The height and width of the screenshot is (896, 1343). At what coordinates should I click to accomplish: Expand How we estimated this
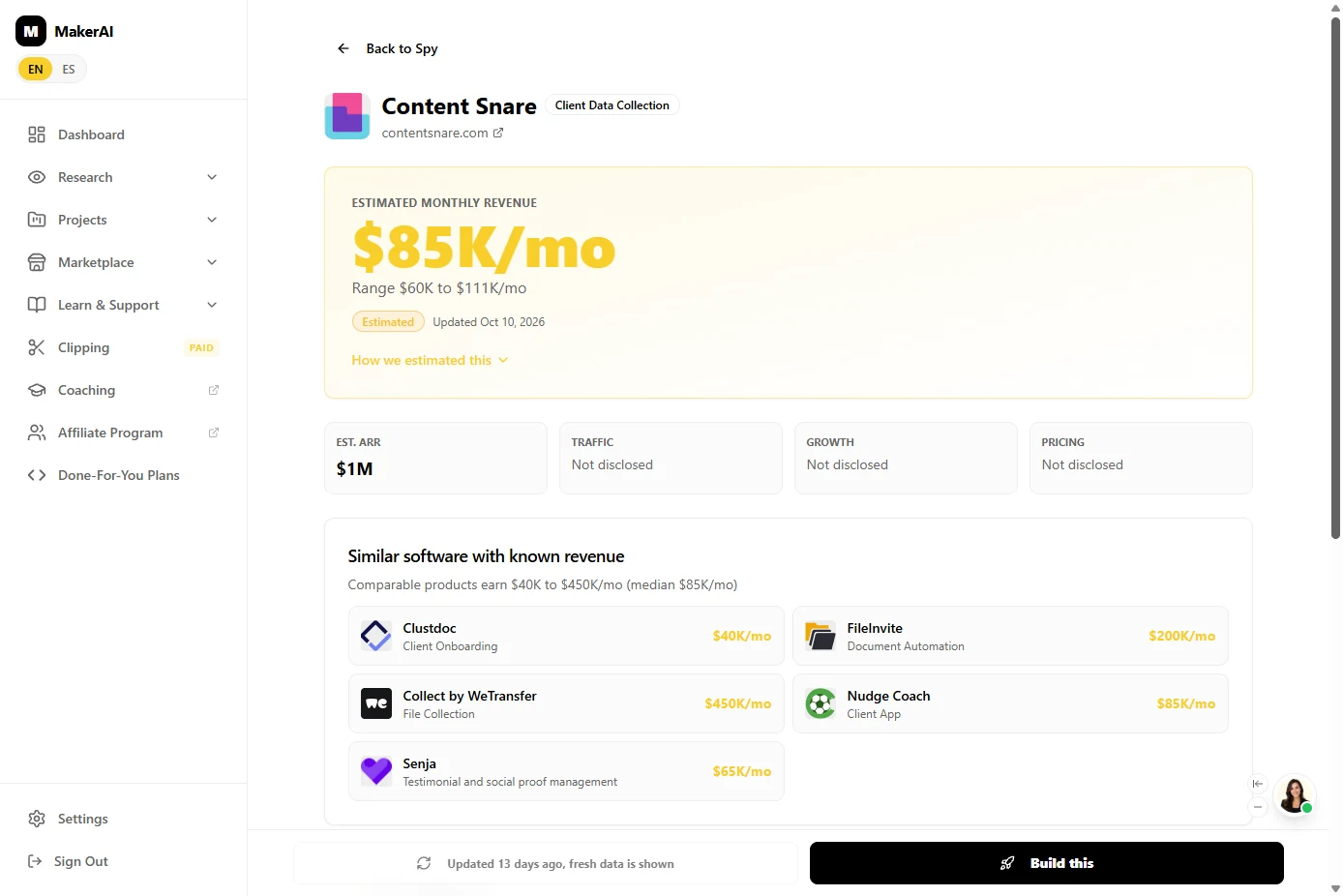click(x=430, y=360)
